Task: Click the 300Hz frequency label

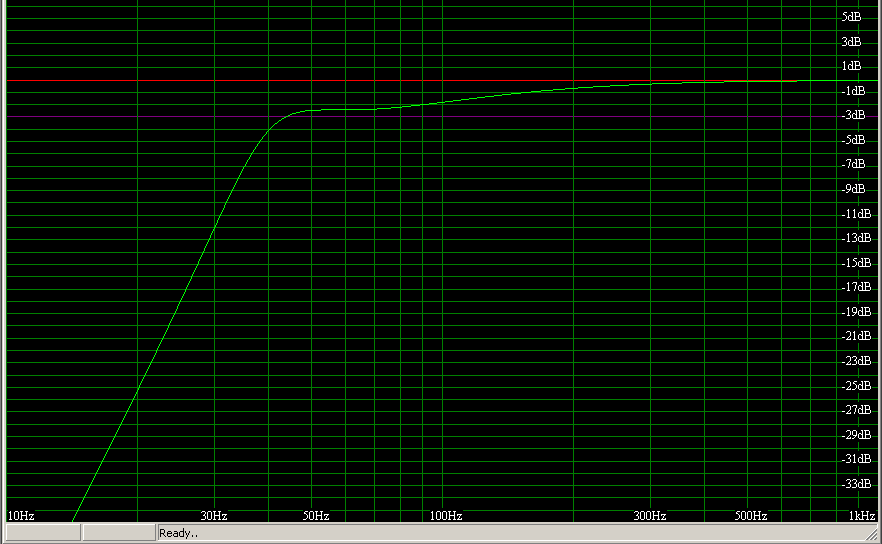Action: [650, 515]
